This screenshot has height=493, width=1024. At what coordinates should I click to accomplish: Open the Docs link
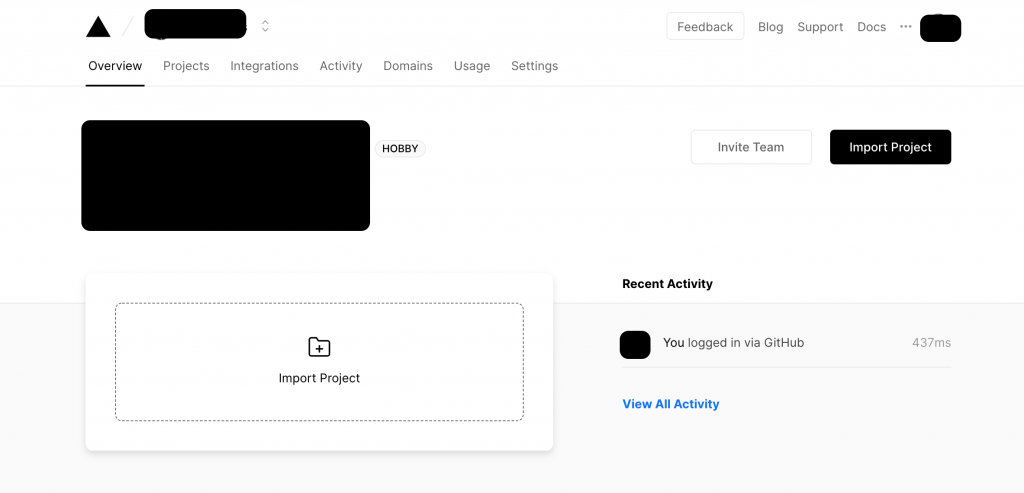point(872,27)
